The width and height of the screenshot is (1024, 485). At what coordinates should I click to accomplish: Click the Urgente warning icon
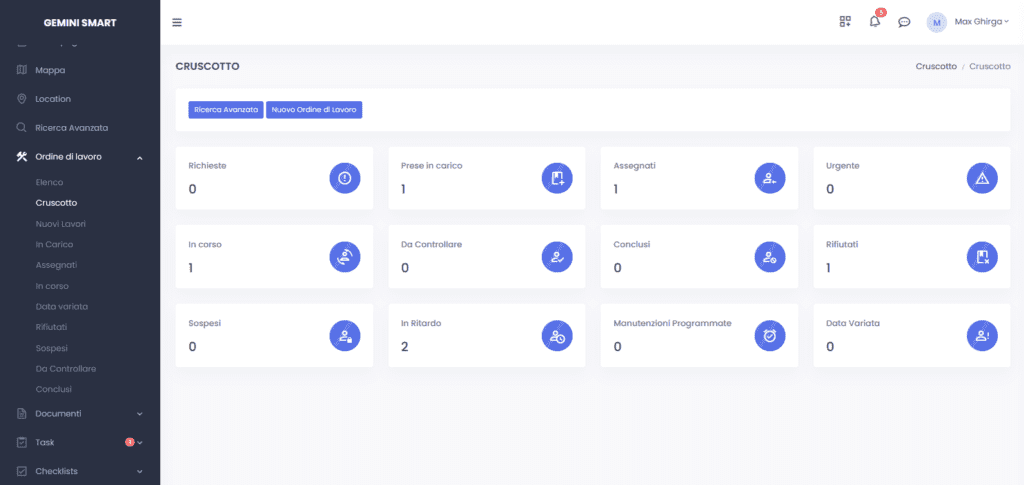tap(982, 178)
